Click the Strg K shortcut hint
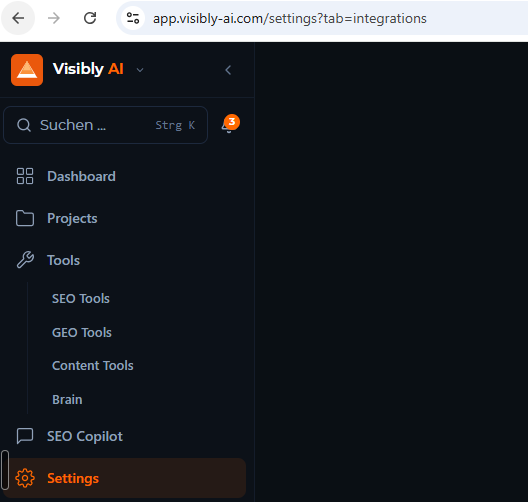Image resolution: width=528 pixels, height=502 pixels. pos(175,125)
